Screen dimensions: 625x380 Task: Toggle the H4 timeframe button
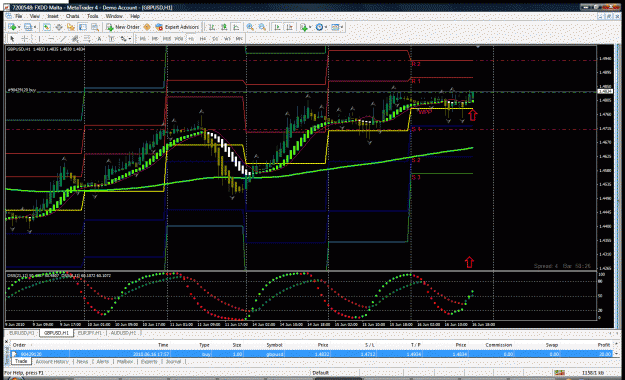[x=202, y=39]
